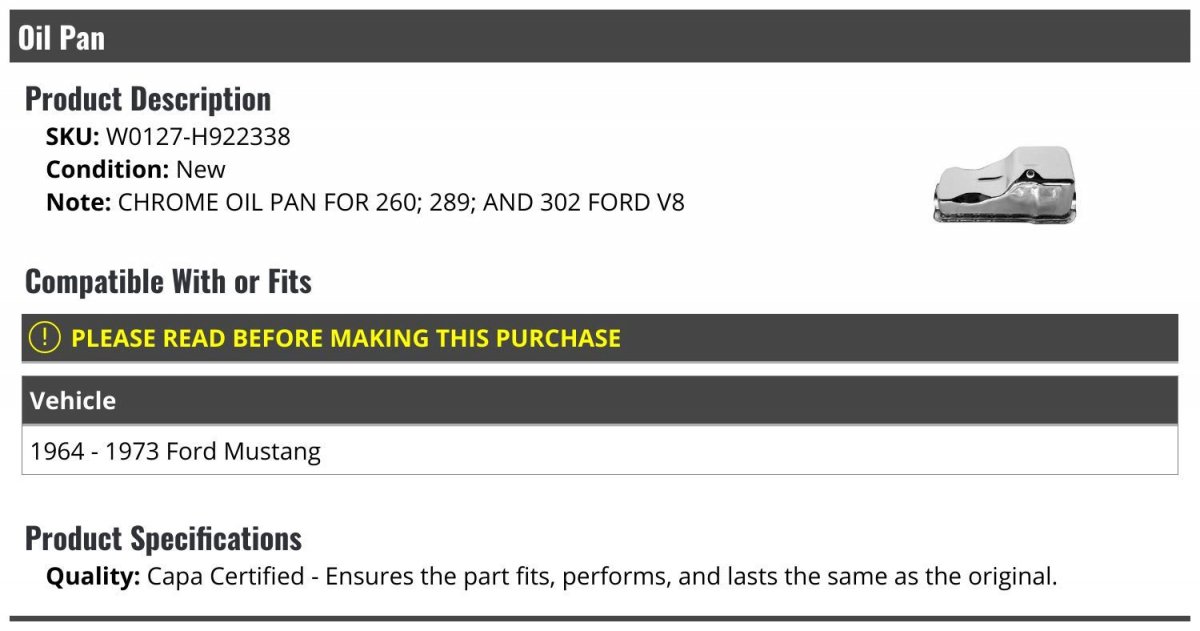Image resolution: width=1200 pixels, height=631 pixels.
Task: Click the Condition label
Action: (x=107, y=169)
